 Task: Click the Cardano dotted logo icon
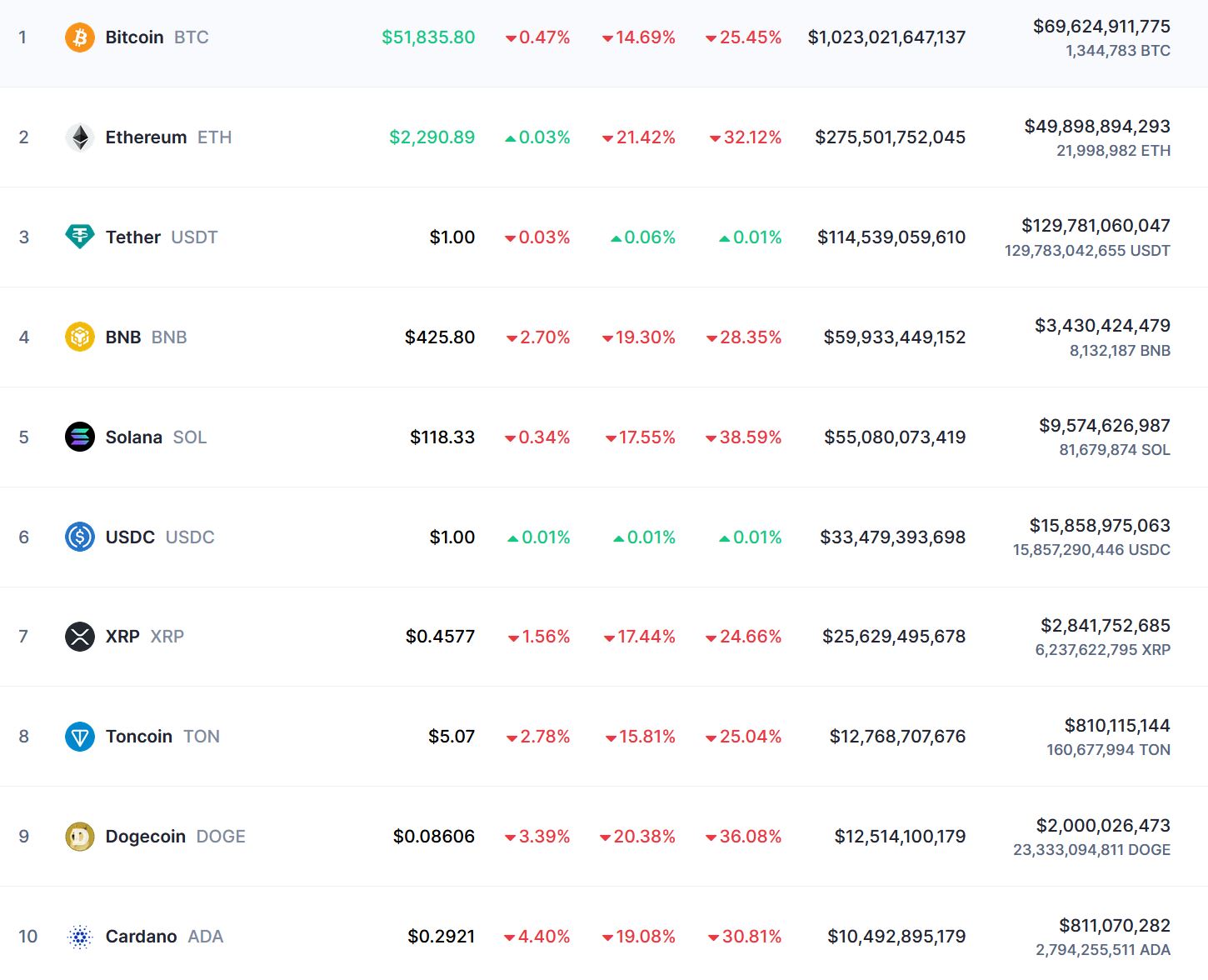point(80,937)
